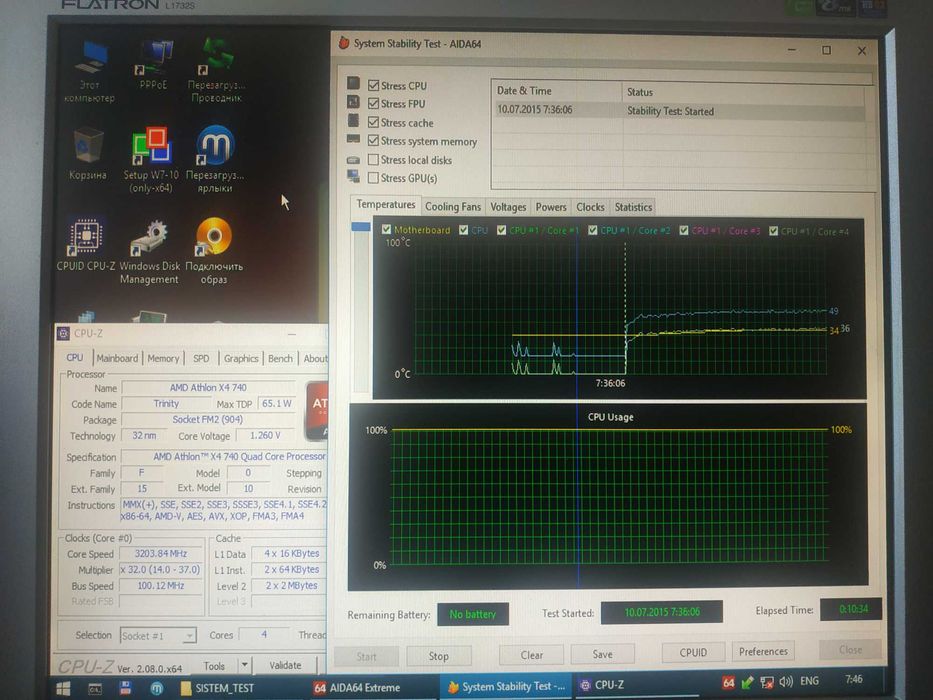
Task: Stop the stability test
Action: point(439,655)
